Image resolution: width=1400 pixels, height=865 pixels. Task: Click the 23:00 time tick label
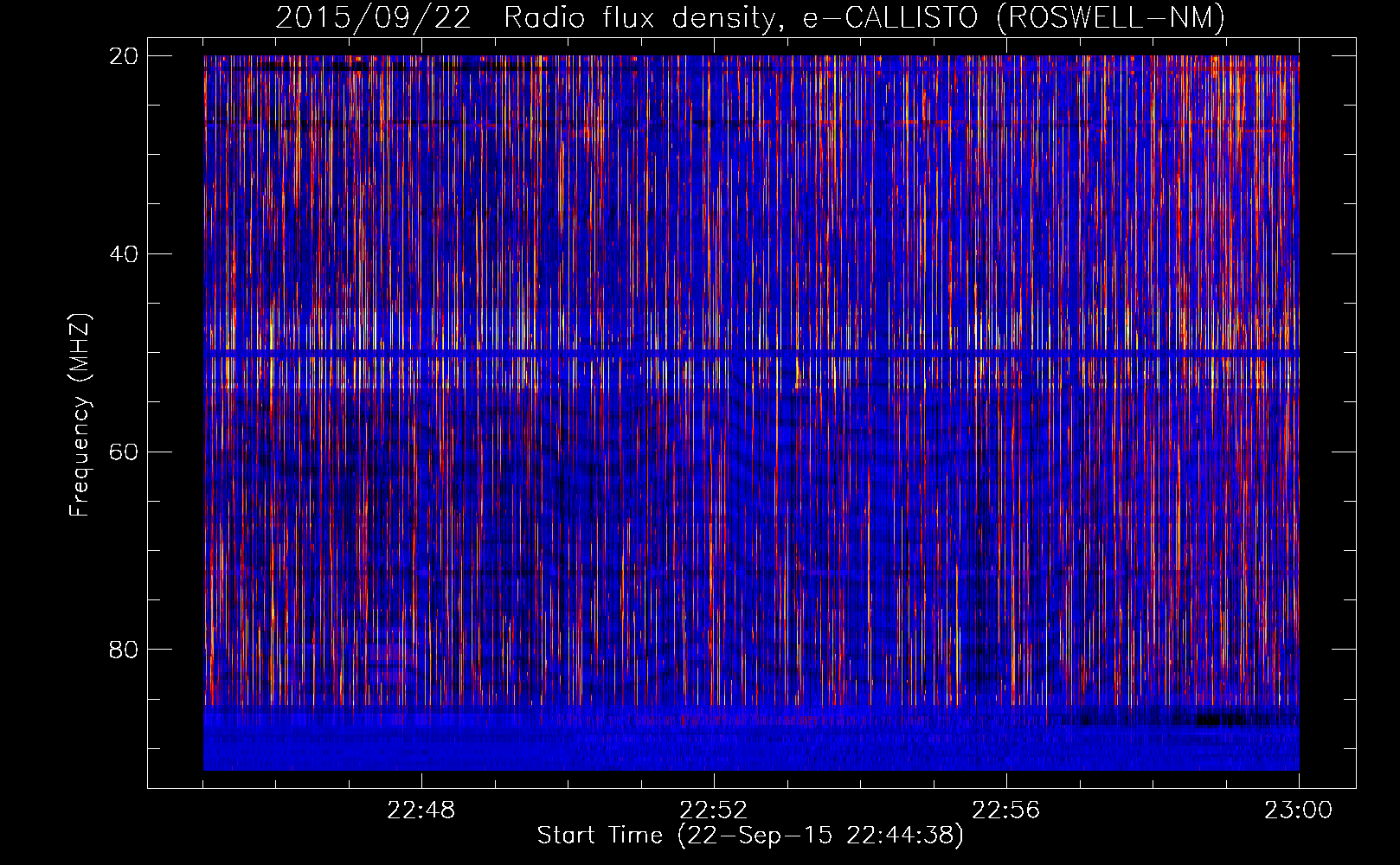(1298, 811)
